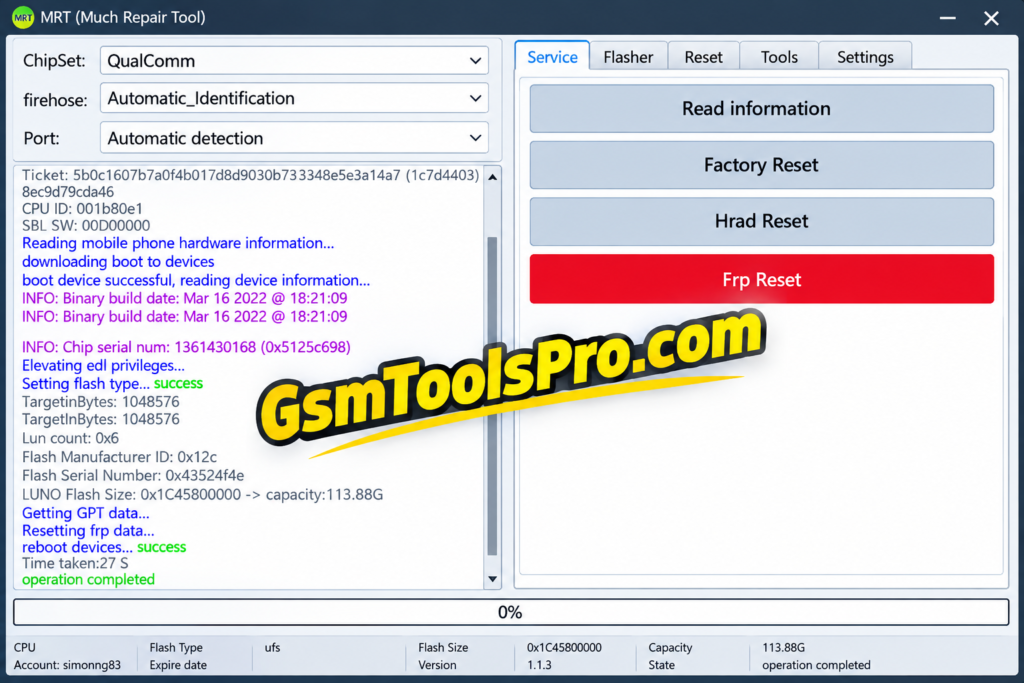Go to the Settings tab

(865, 57)
